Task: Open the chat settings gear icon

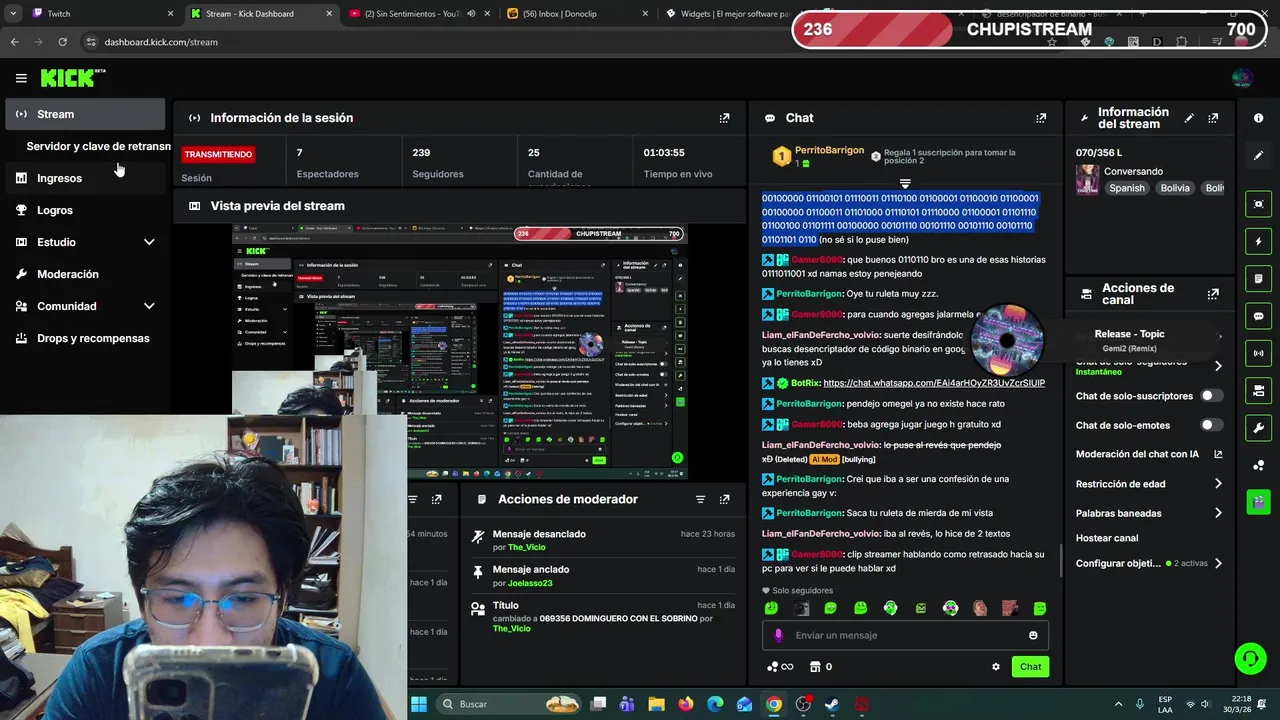Action: pos(995,667)
